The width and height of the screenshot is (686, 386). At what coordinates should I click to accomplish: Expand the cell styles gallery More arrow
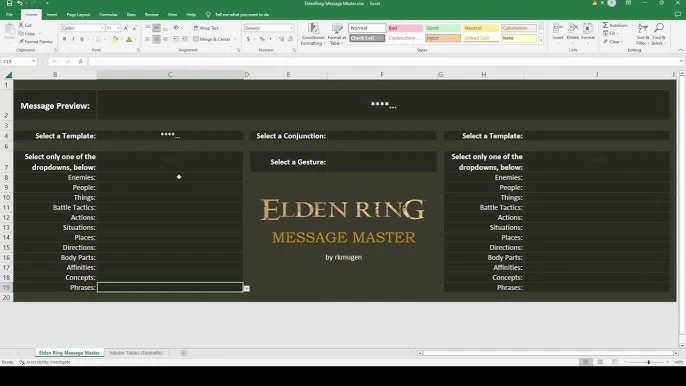pyautogui.click(x=541, y=41)
